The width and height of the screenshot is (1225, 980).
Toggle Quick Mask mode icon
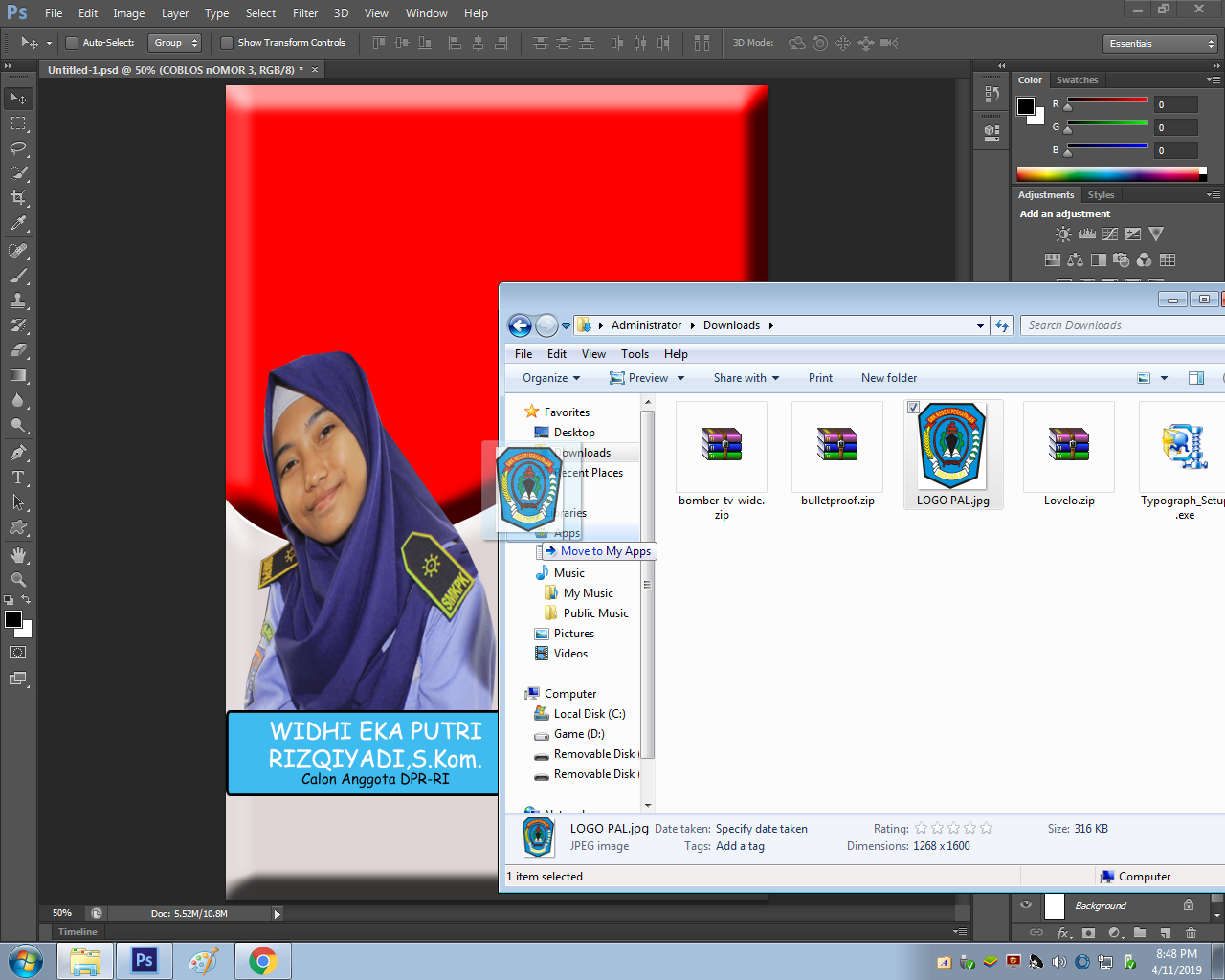point(18,653)
